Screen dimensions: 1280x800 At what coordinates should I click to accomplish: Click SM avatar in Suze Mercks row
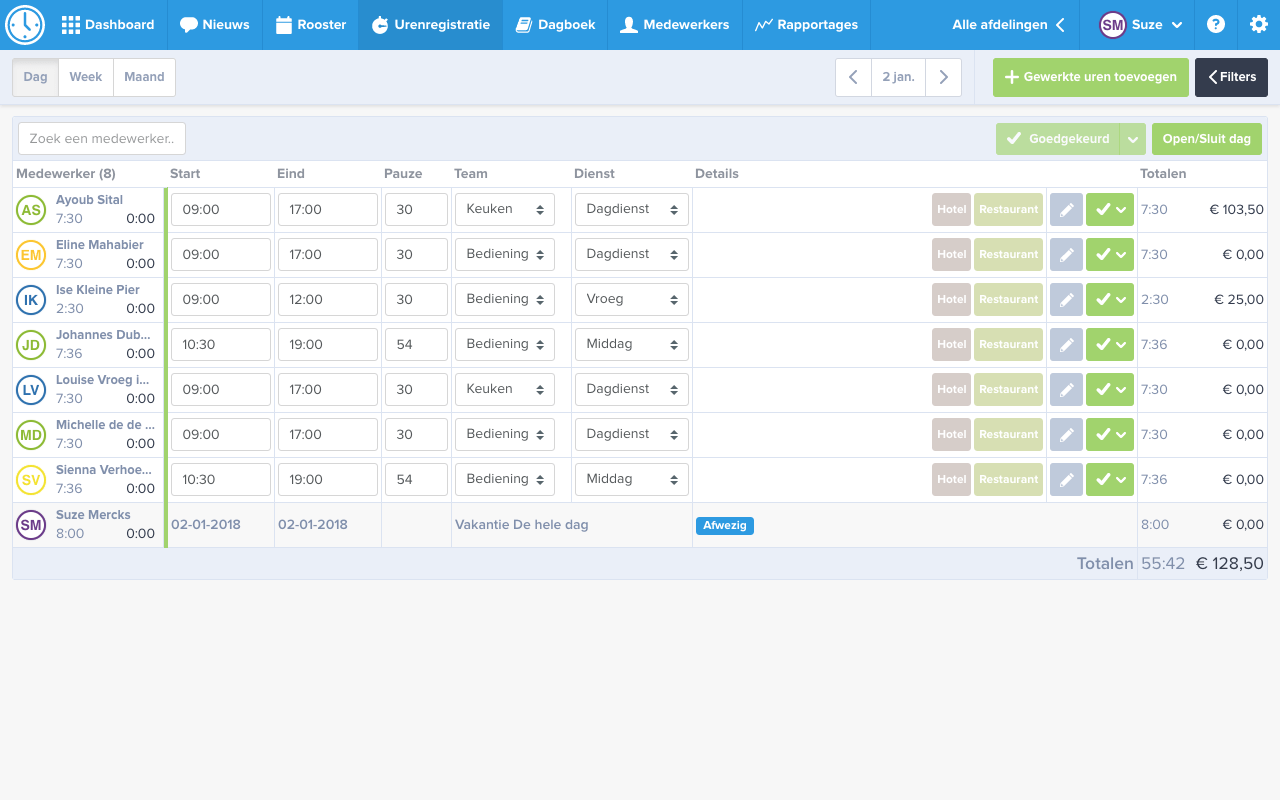tap(31, 525)
